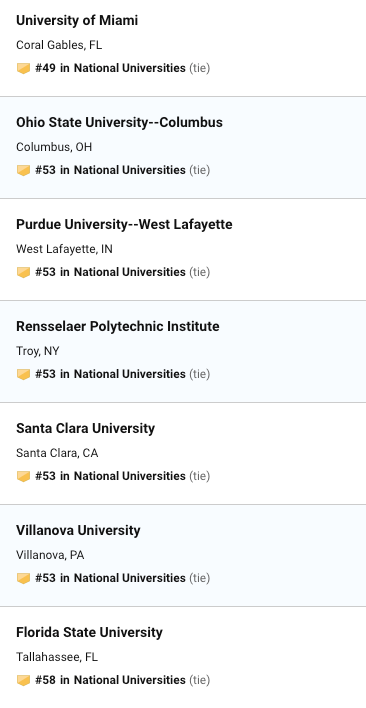Go to Santa Clara University page
The image size is (366, 708).
(x=85, y=429)
